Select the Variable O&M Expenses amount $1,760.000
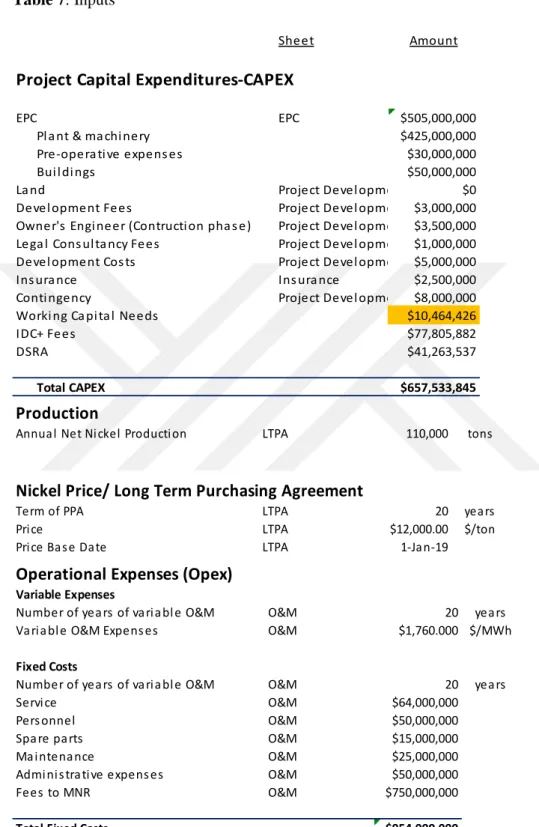 click(428, 630)
